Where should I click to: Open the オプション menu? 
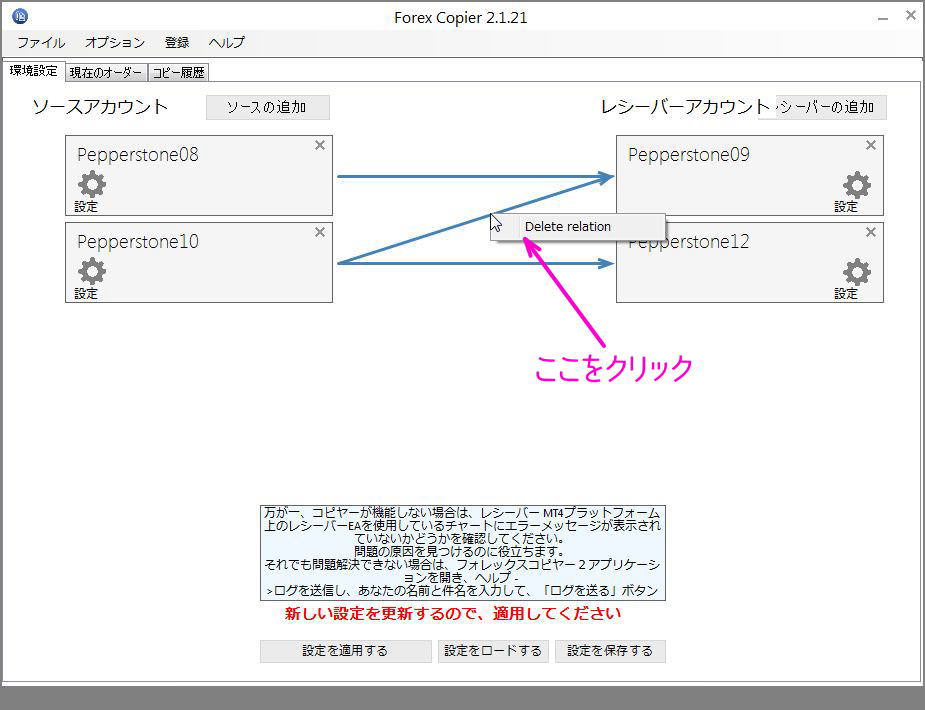pyautogui.click(x=114, y=43)
